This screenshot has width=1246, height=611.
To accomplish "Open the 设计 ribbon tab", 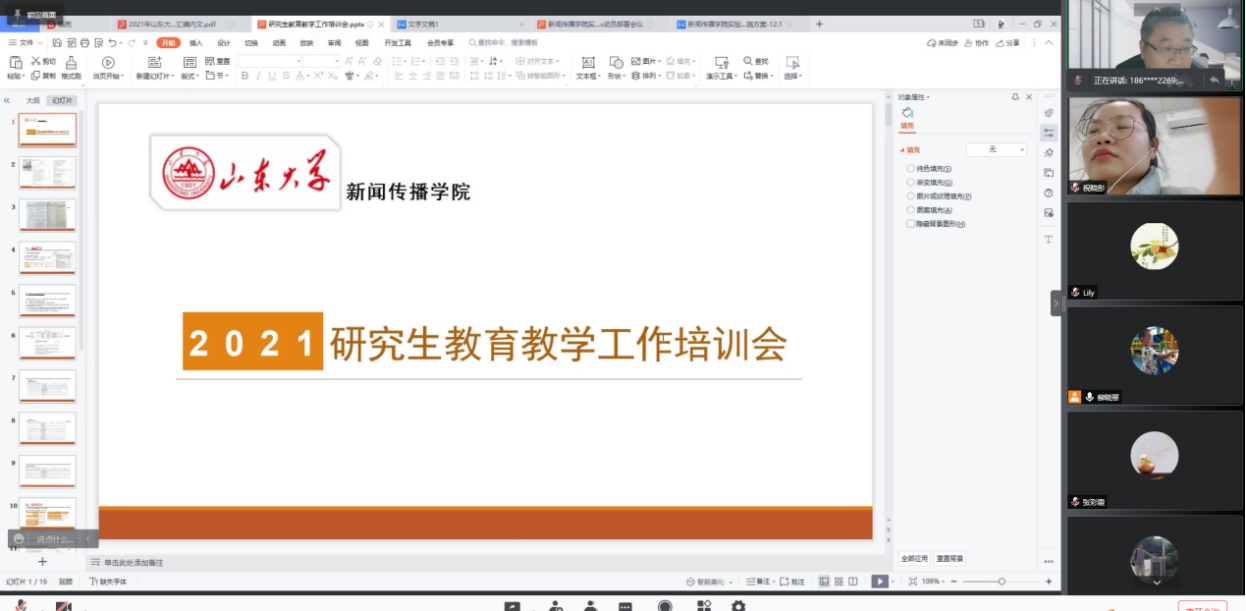I will 223,43.
